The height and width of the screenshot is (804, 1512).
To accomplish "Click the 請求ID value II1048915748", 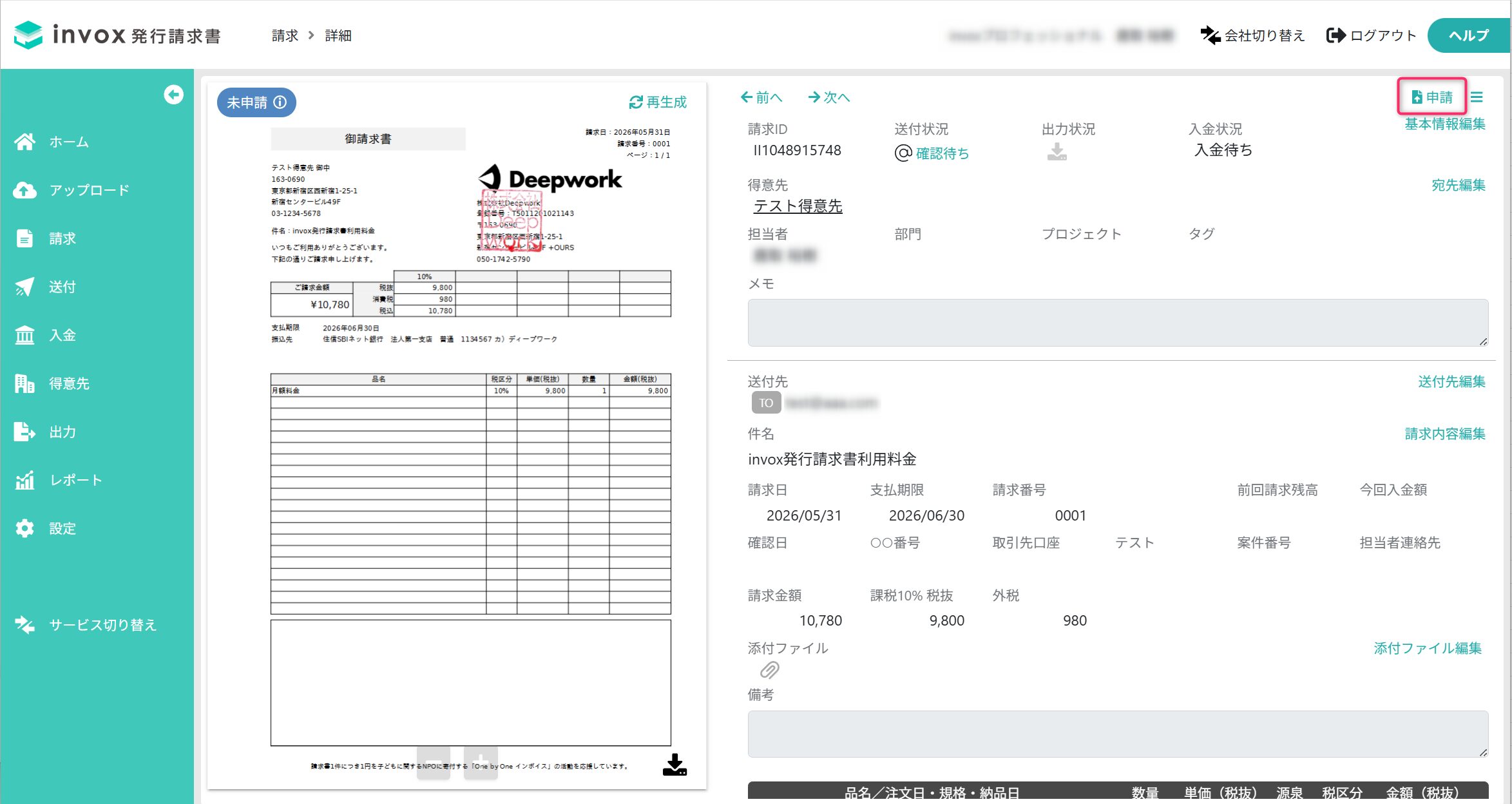I will coord(798,150).
